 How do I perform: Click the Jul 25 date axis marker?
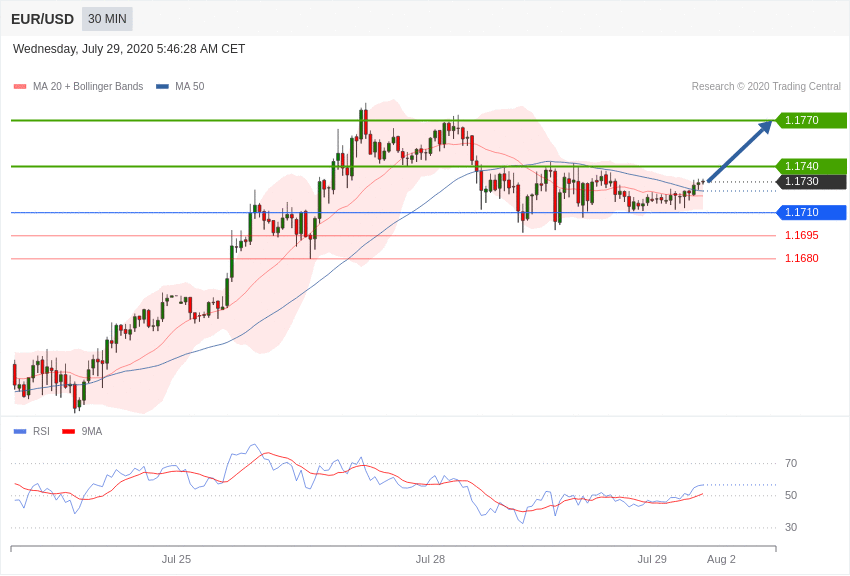(x=176, y=559)
